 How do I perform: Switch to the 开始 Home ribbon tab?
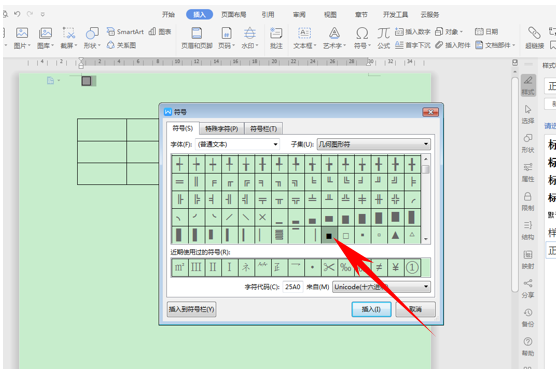(168, 15)
